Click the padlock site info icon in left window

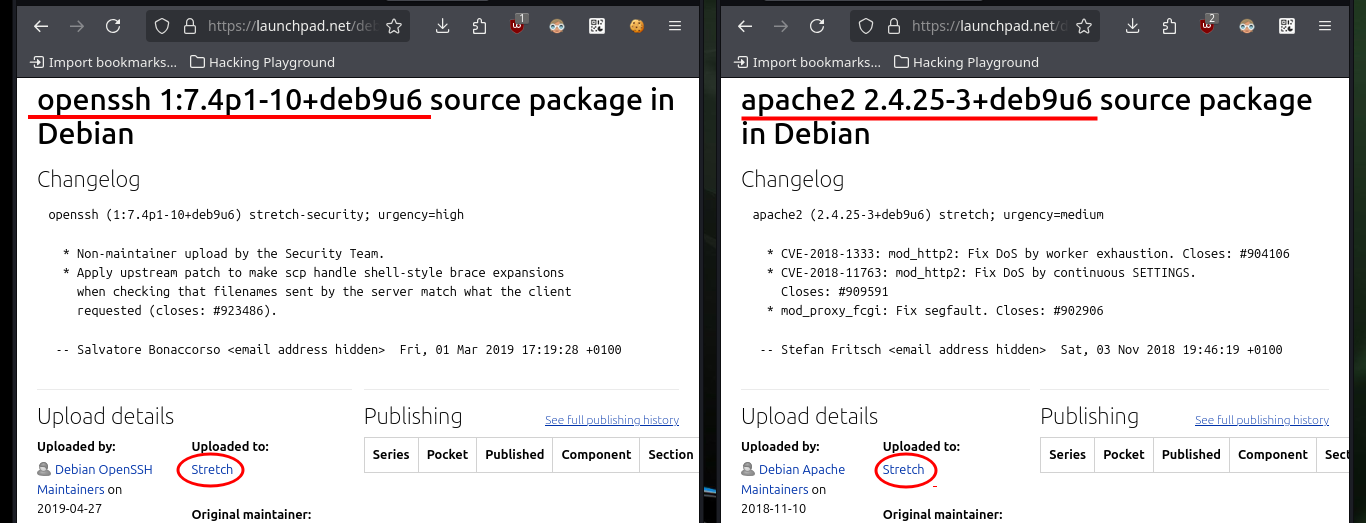point(189,26)
